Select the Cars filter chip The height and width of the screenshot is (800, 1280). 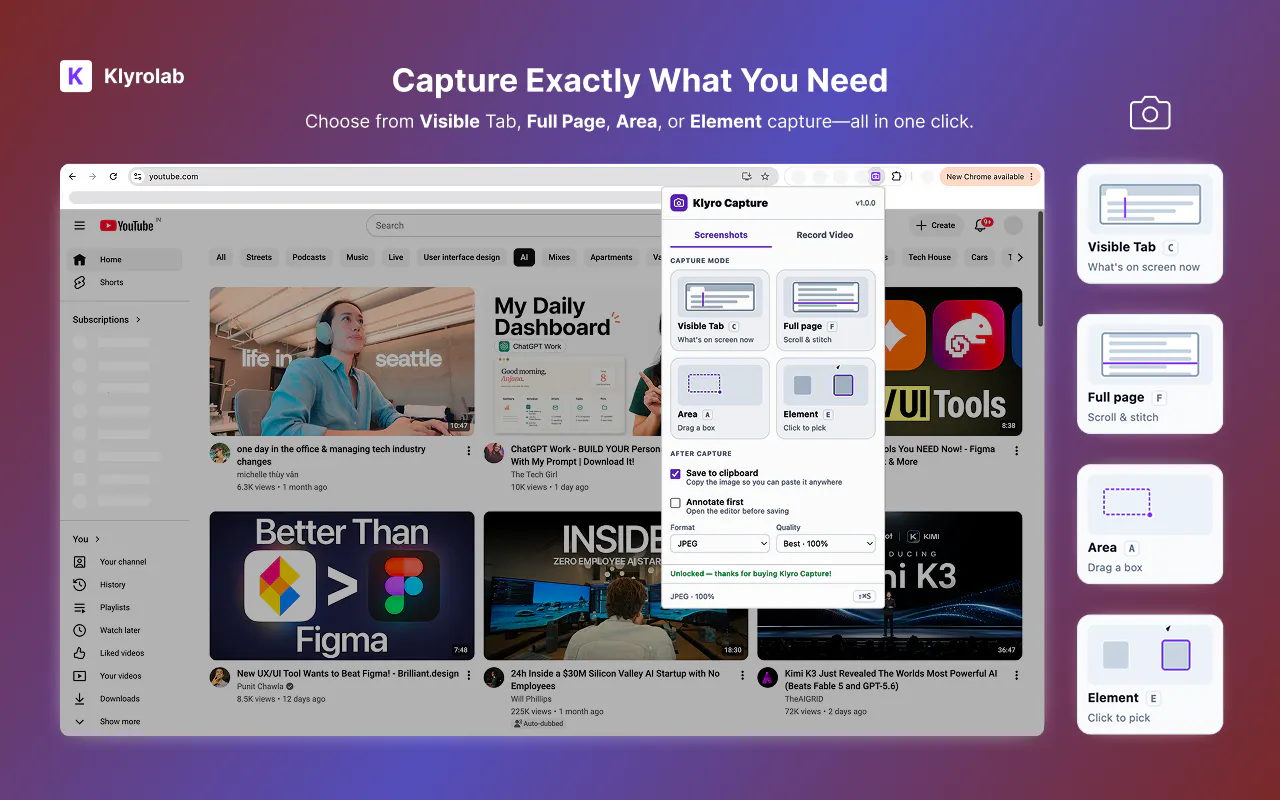(x=979, y=257)
